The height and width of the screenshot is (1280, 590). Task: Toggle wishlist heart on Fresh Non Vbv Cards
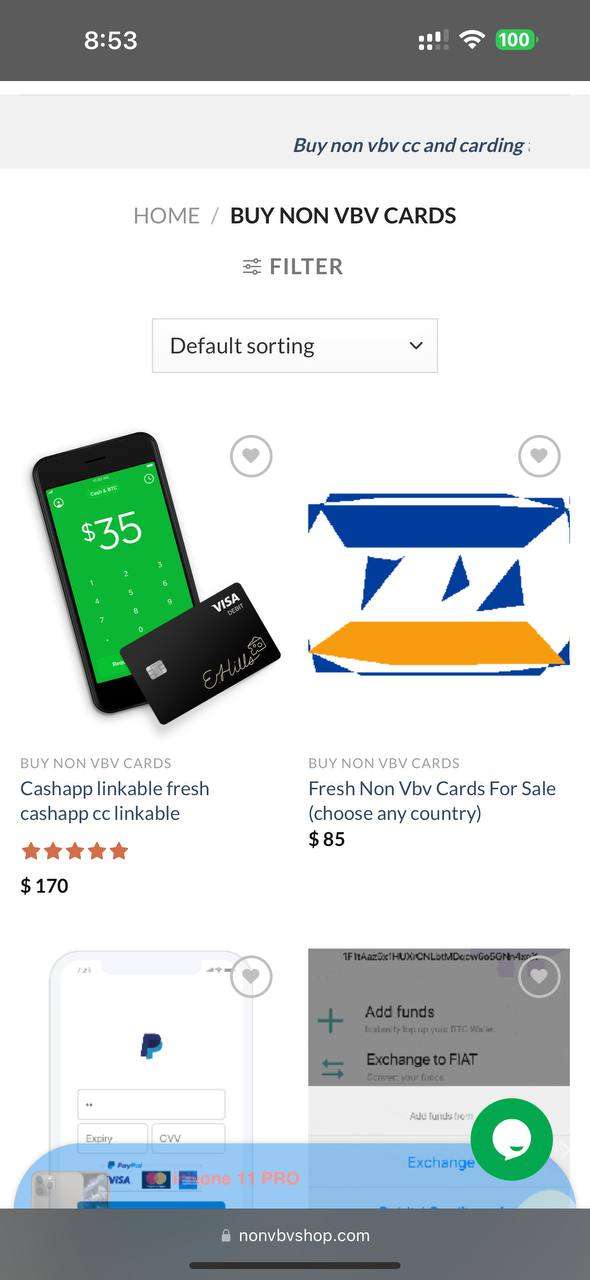(539, 456)
